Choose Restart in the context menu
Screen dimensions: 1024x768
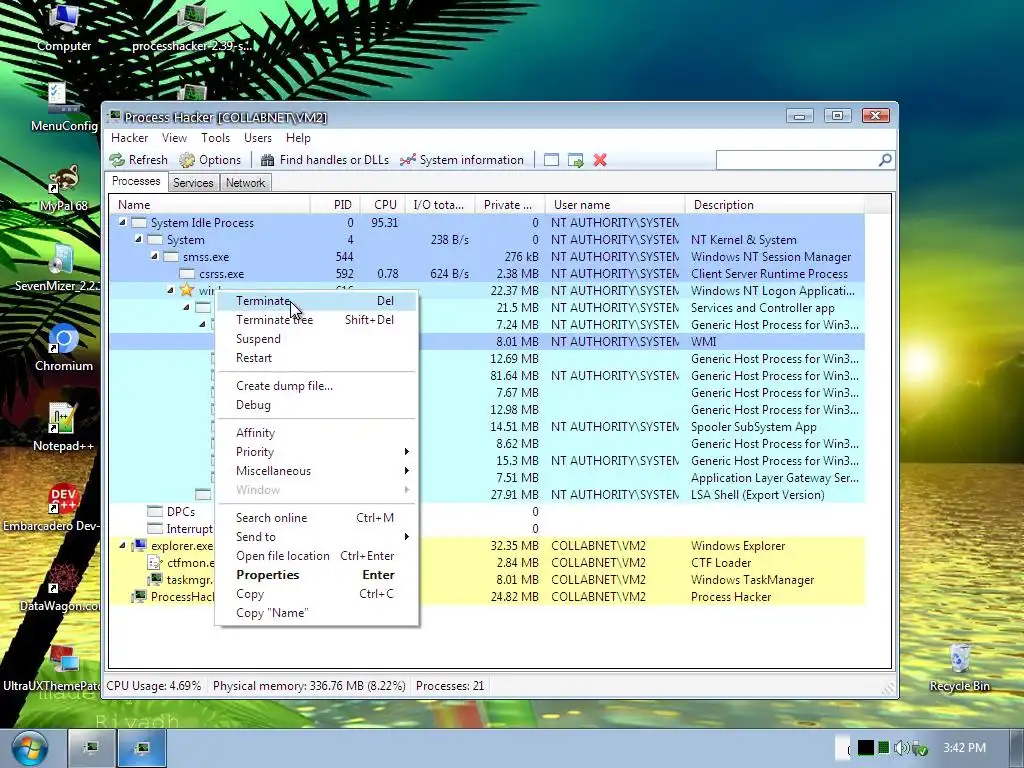click(316, 358)
